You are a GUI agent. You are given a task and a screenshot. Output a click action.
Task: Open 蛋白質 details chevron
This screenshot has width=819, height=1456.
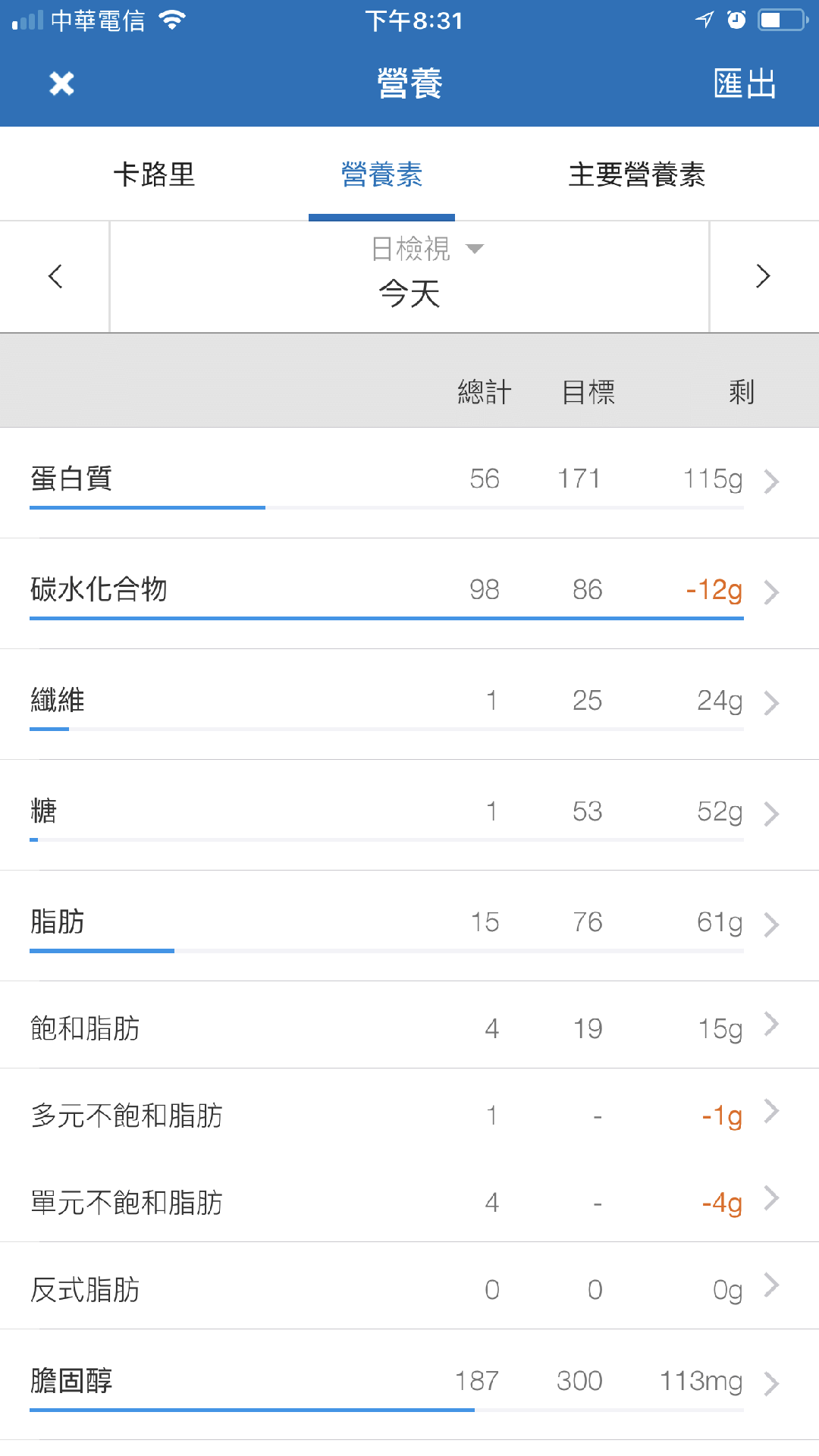(771, 482)
